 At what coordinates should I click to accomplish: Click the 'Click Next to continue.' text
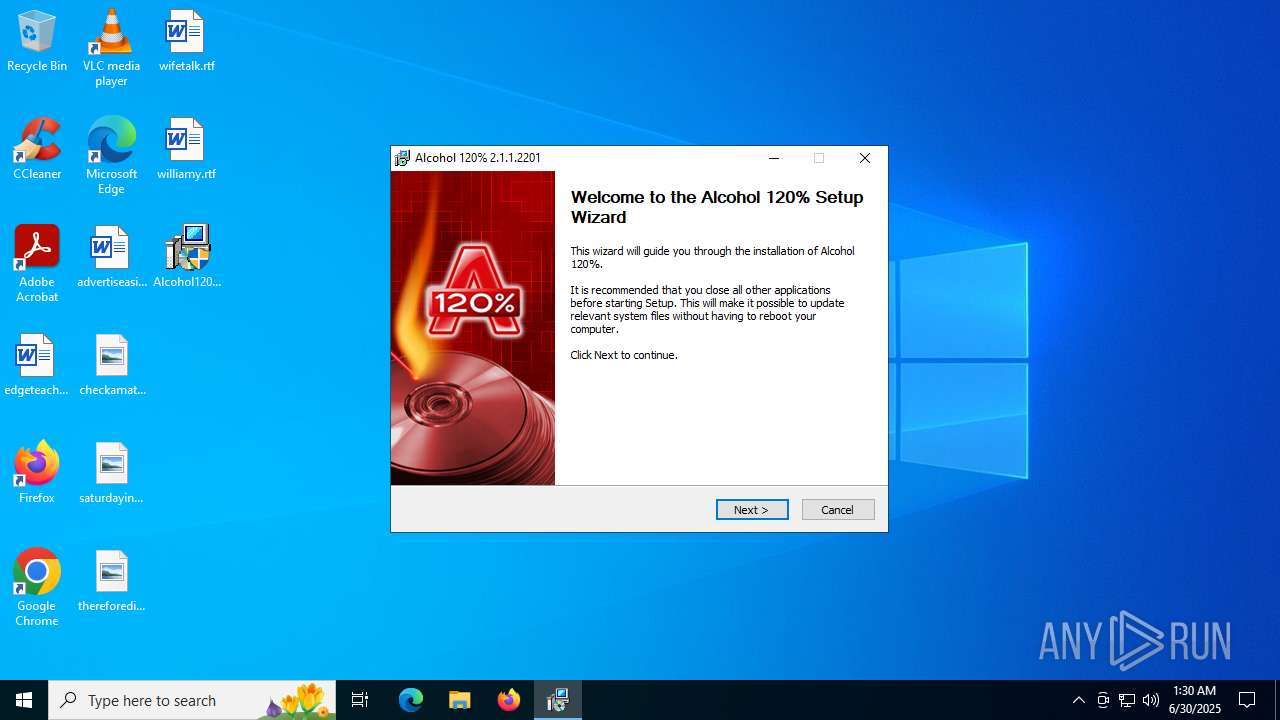click(624, 355)
